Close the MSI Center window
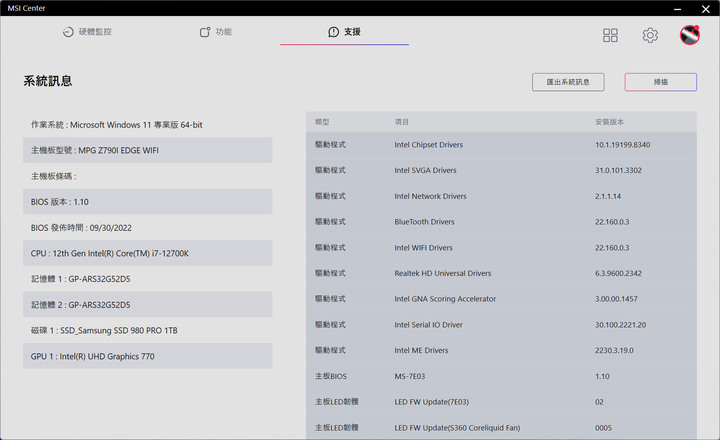 [706, 9]
